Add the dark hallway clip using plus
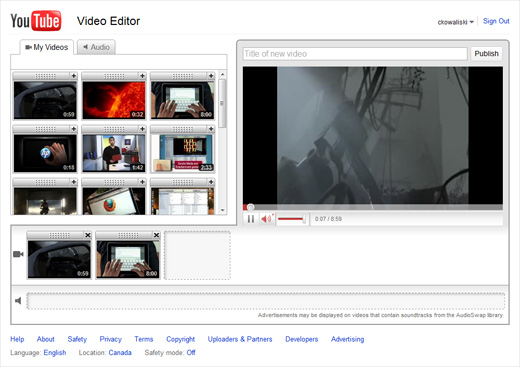This screenshot has width=520, height=367. (74, 182)
